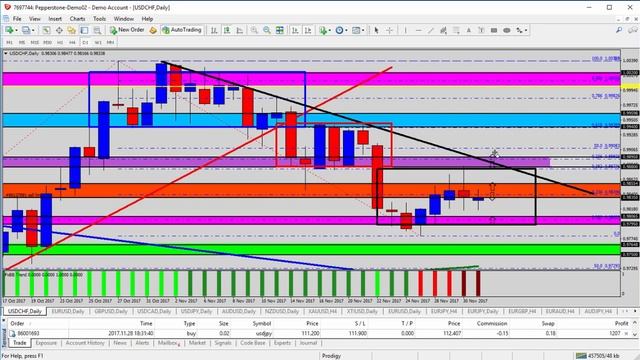Open the chart templates dropdown

point(358,30)
